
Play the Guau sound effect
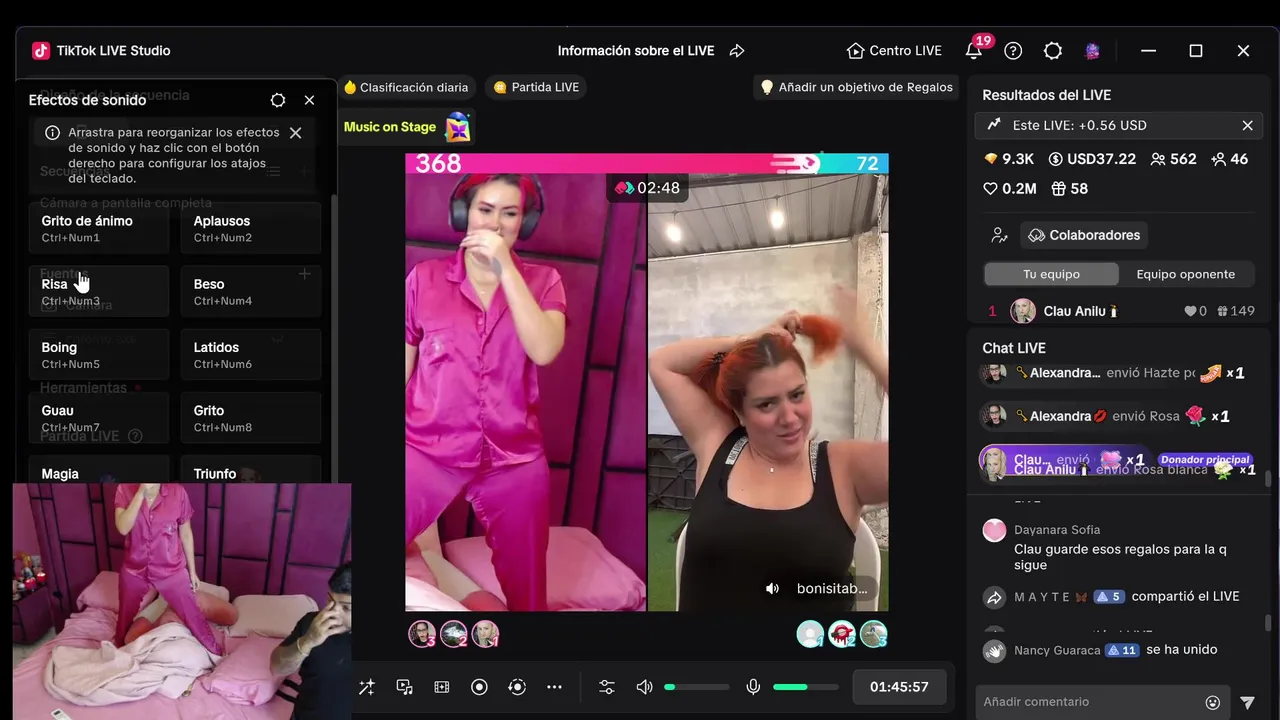pyautogui.click(x=99, y=417)
